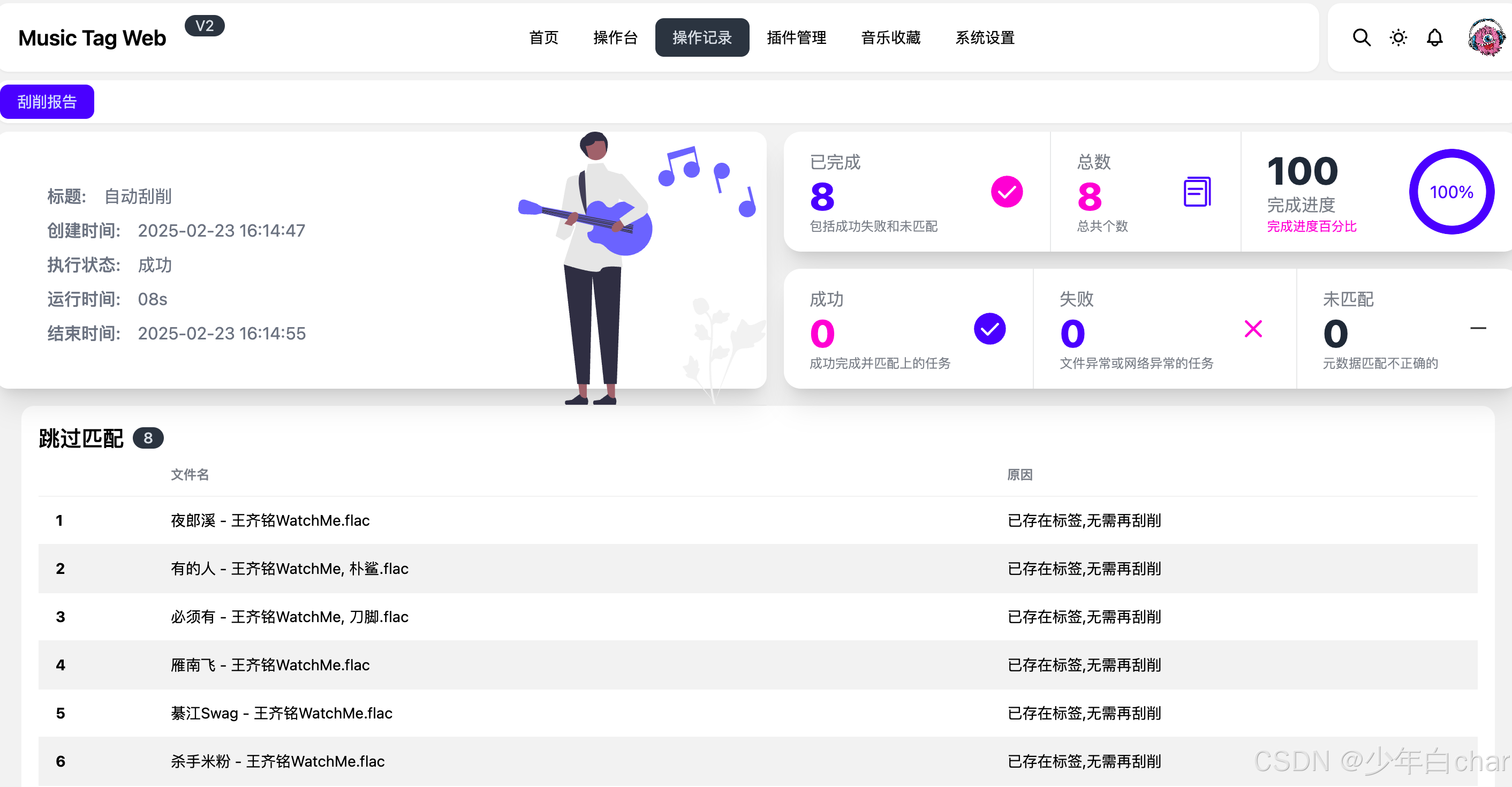Image resolution: width=1512 pixels, height=787 pixels.
Task: Click the pink X icon in 失败 card
Action: [1253, 329]
